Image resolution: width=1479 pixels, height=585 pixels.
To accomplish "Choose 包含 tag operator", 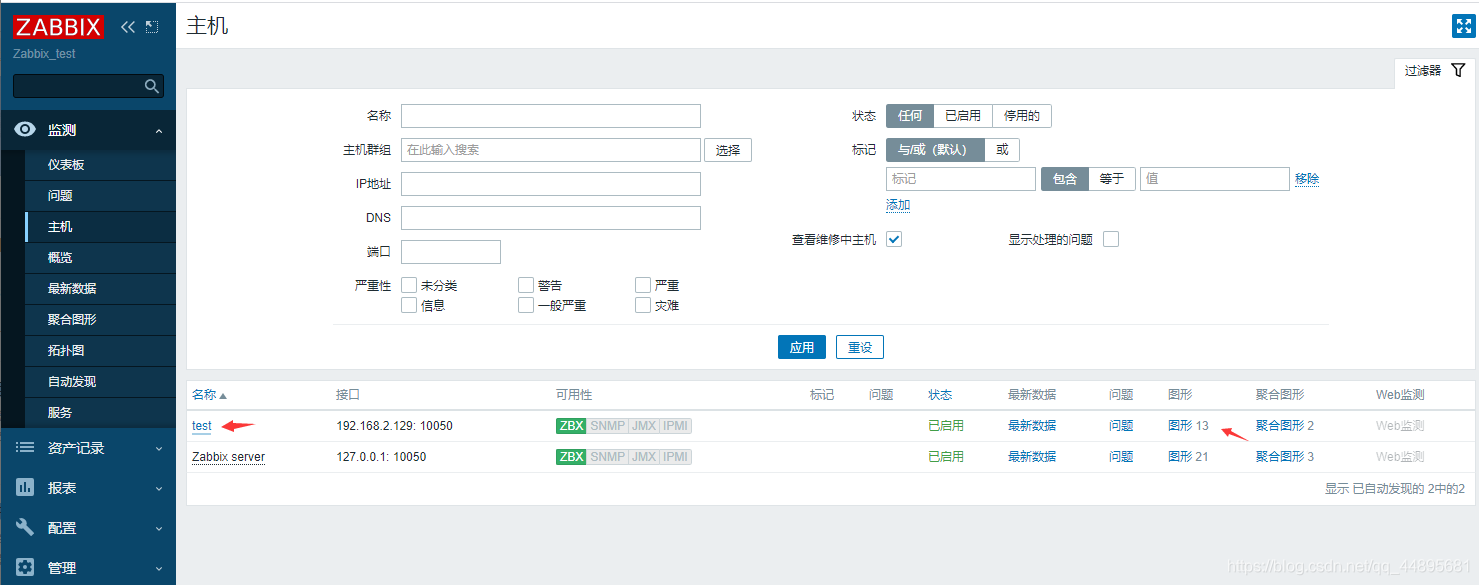I will tap(1065, 179).
